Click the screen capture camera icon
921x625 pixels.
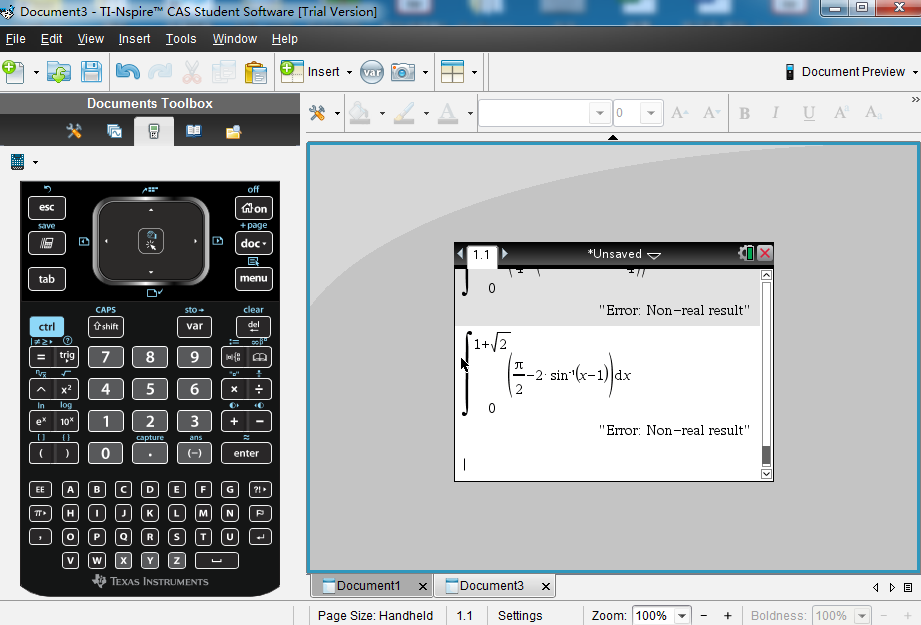403,72
